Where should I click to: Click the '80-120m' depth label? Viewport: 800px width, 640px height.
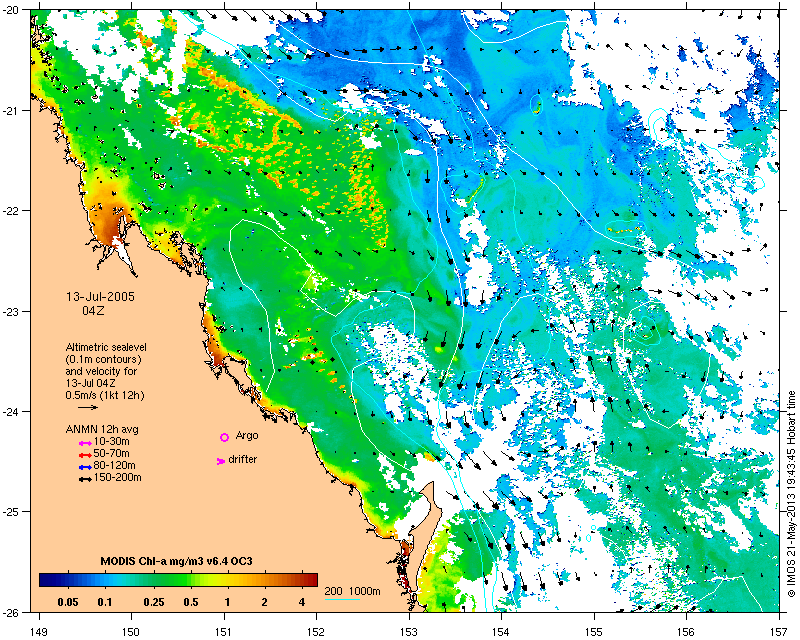pos(114,465)
